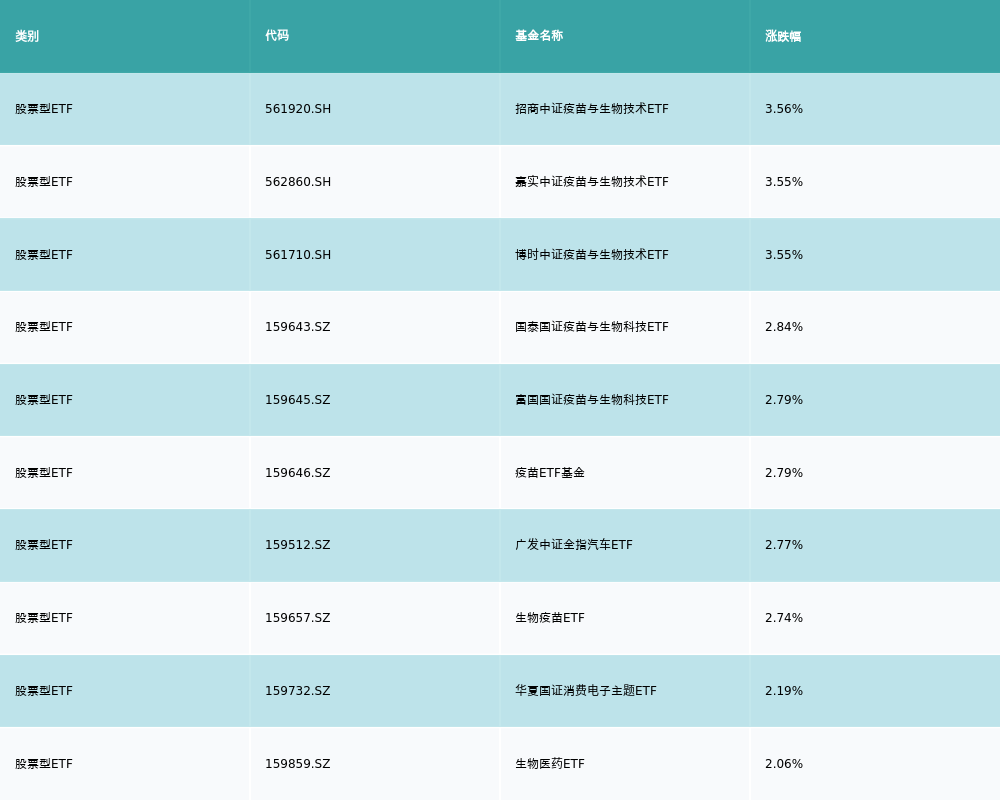Click 股票型ETF in the 159859.SZ row
Viewport: 1000px width, 800px height.
[x=44, y=764]
